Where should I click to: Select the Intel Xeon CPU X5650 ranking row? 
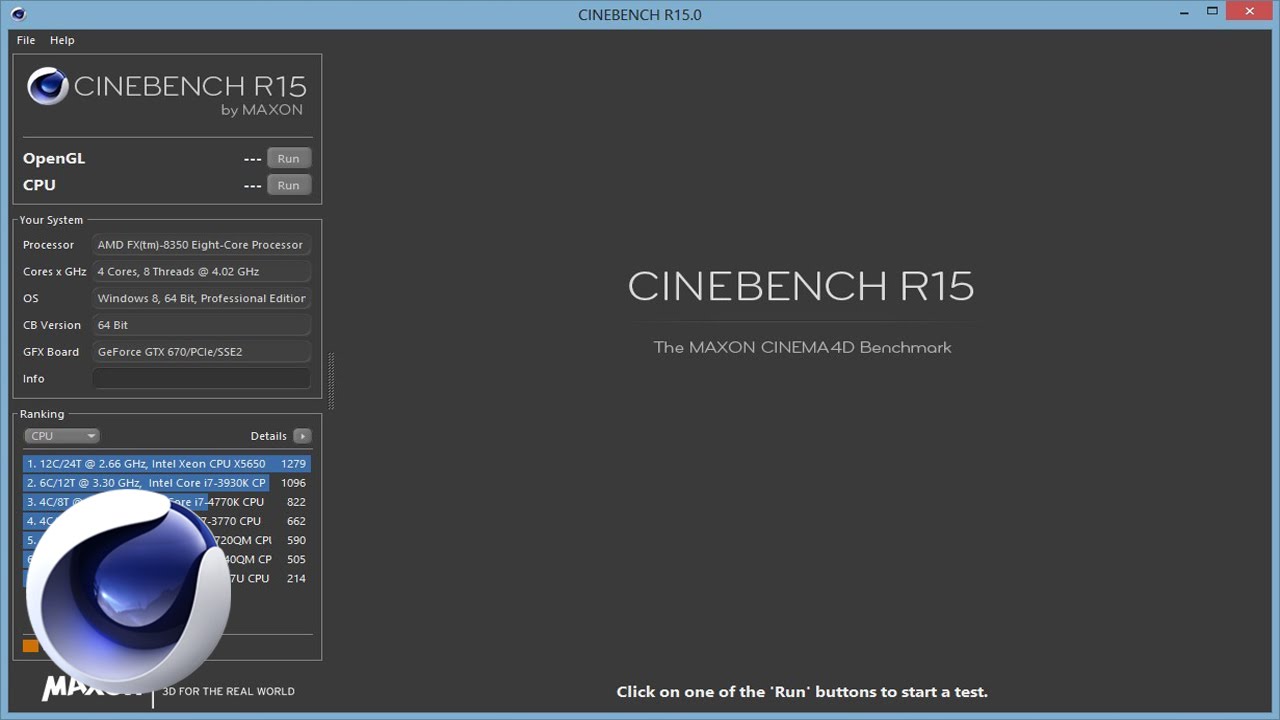(x=167, y=464)
